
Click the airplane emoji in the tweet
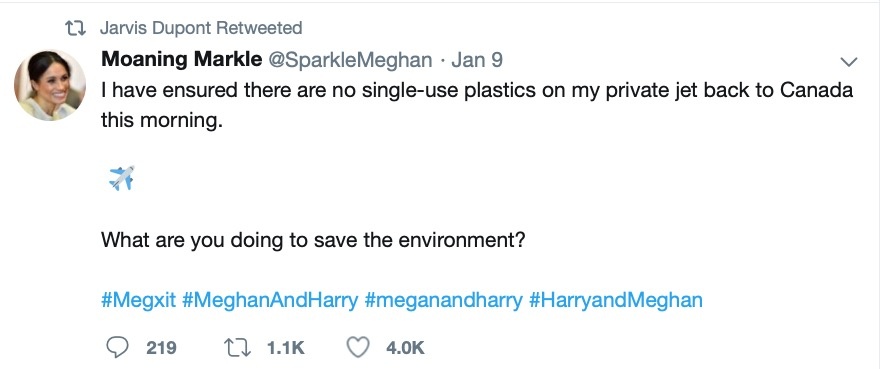pyautogui.click(x=122, y=178)
